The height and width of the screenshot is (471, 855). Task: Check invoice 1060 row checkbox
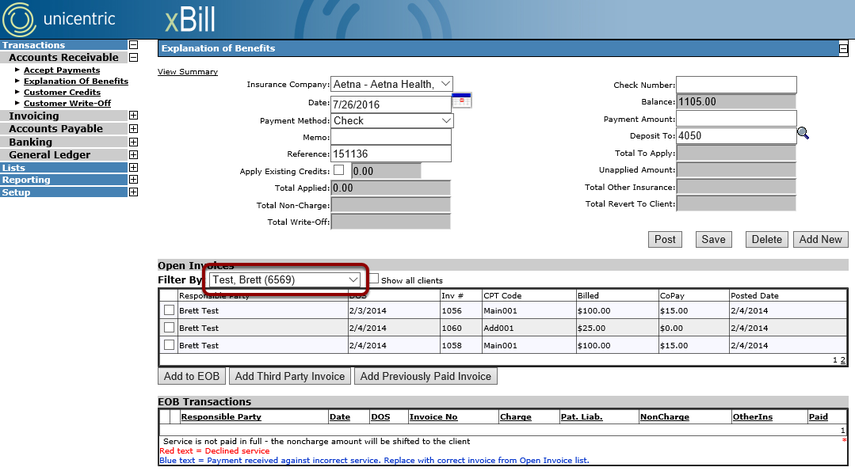tap(169, 327)
